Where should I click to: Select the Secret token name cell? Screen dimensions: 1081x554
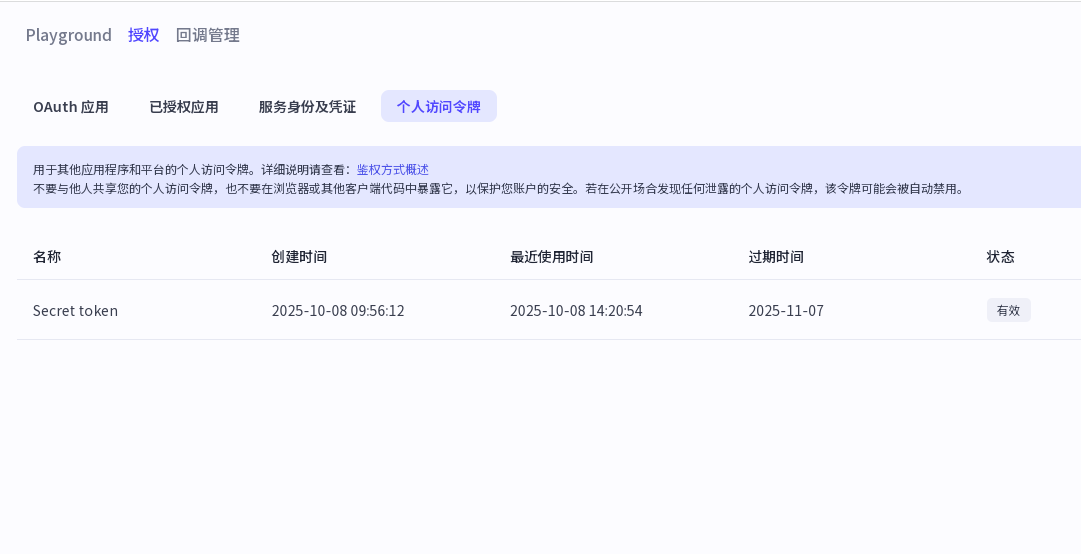tap(75, 311)
